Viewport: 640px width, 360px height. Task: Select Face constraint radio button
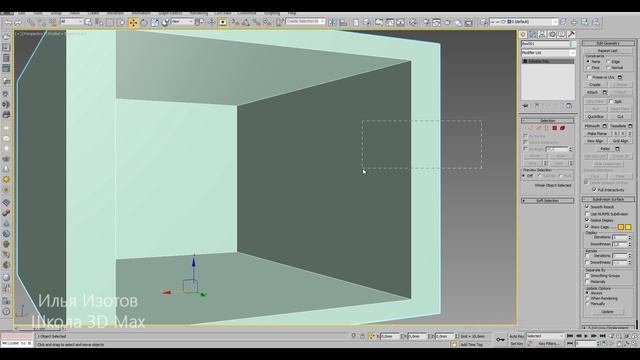coord(588,67)
